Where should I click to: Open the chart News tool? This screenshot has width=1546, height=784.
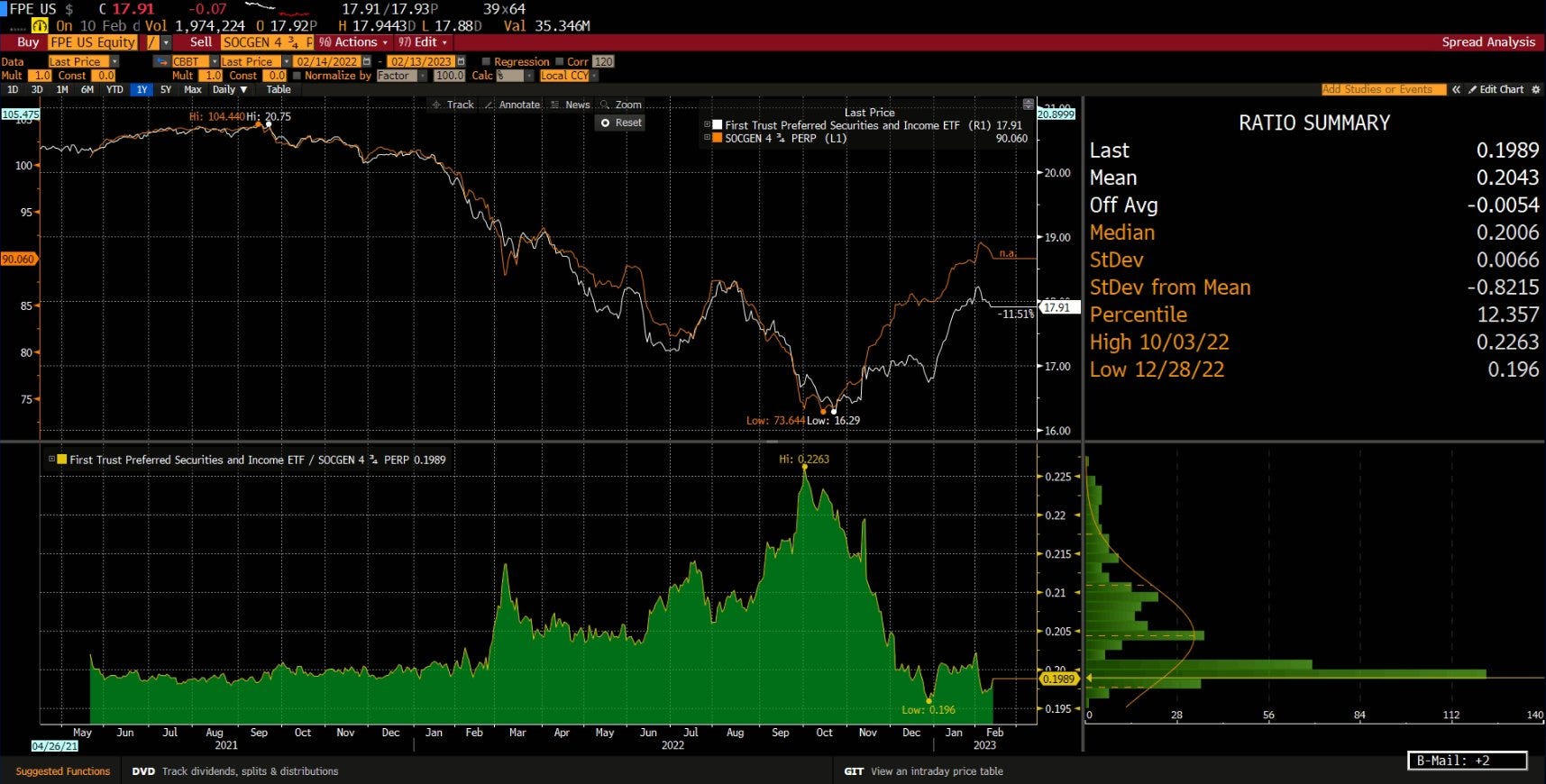click(x=571, y=105)
